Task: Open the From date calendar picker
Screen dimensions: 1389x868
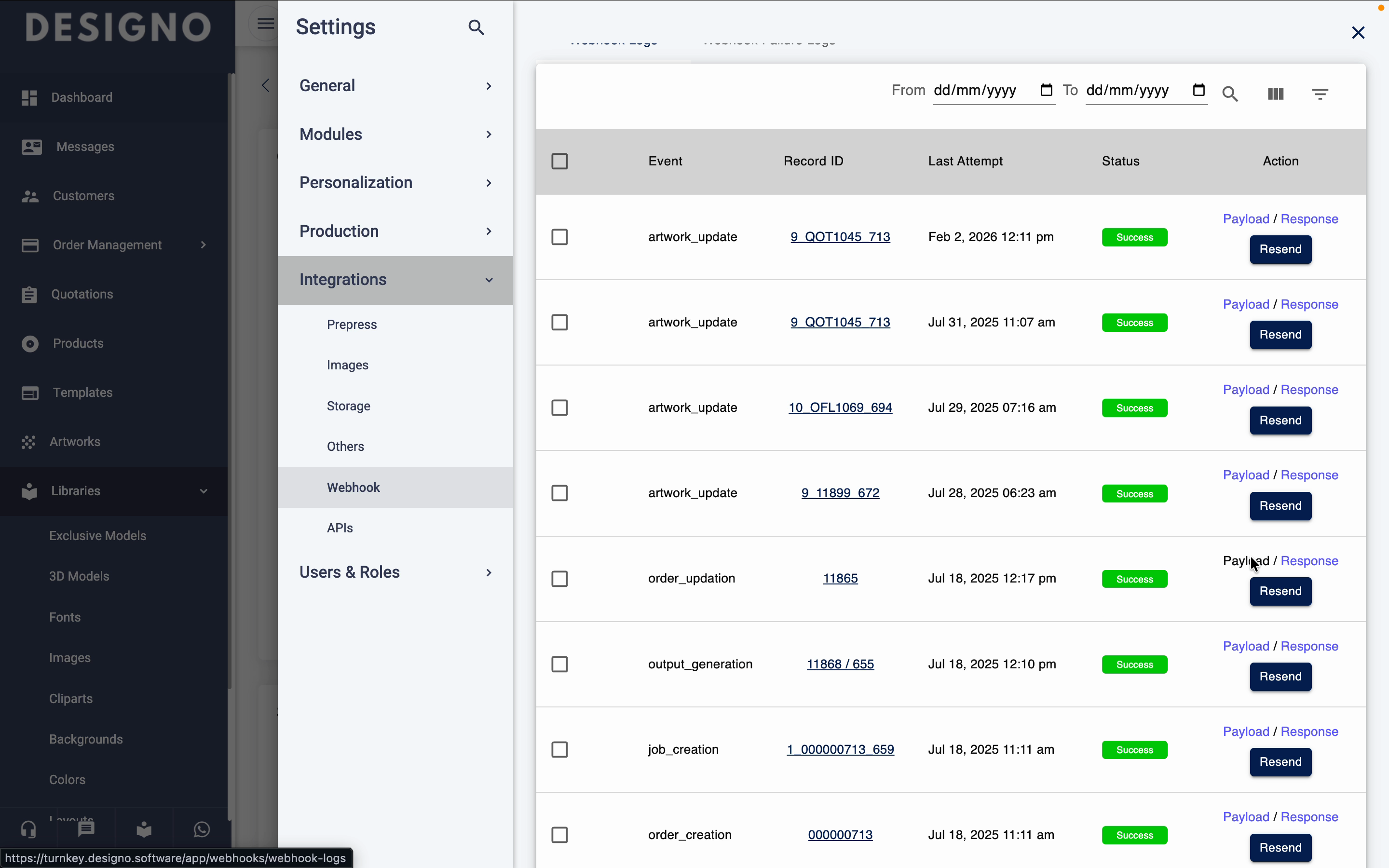Action: pos(1046,90)
